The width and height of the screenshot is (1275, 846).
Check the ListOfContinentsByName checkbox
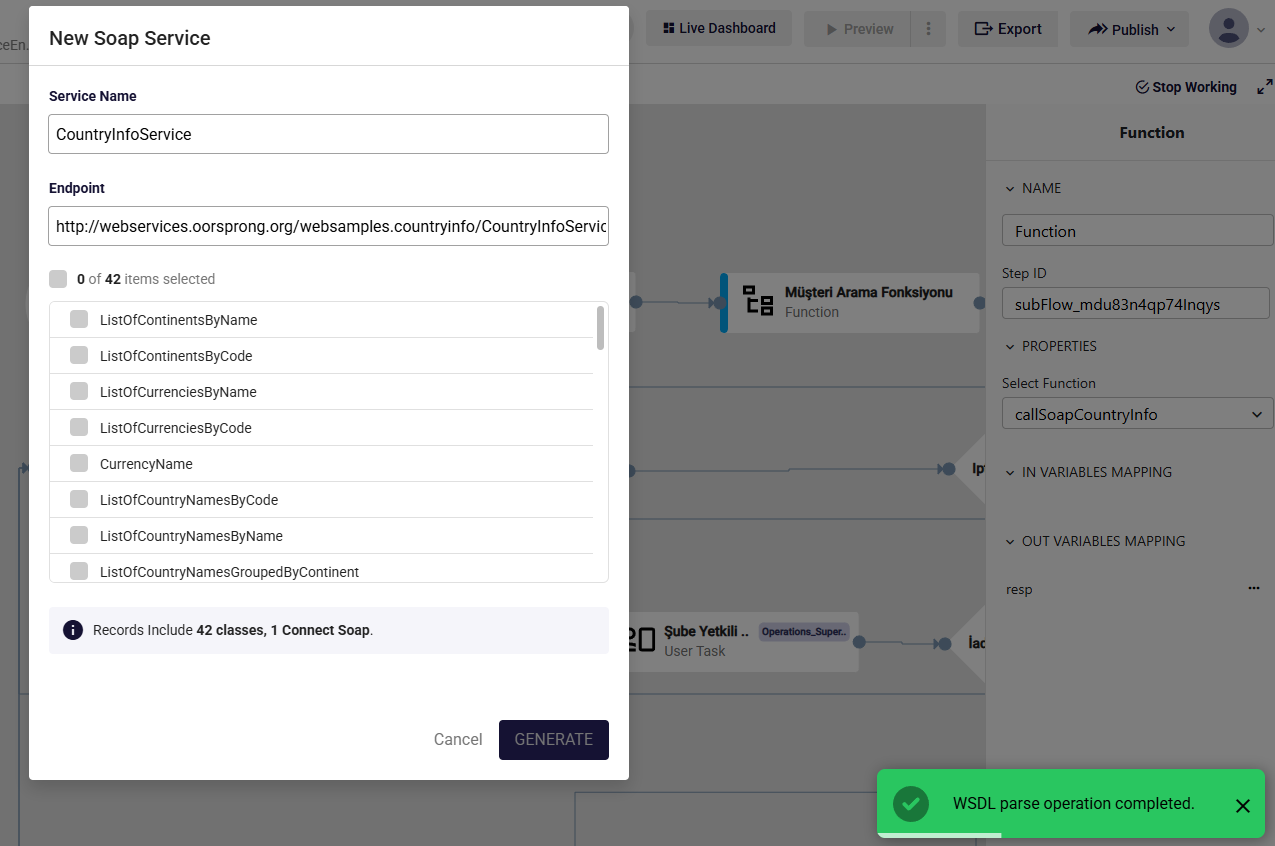[79, 319]
